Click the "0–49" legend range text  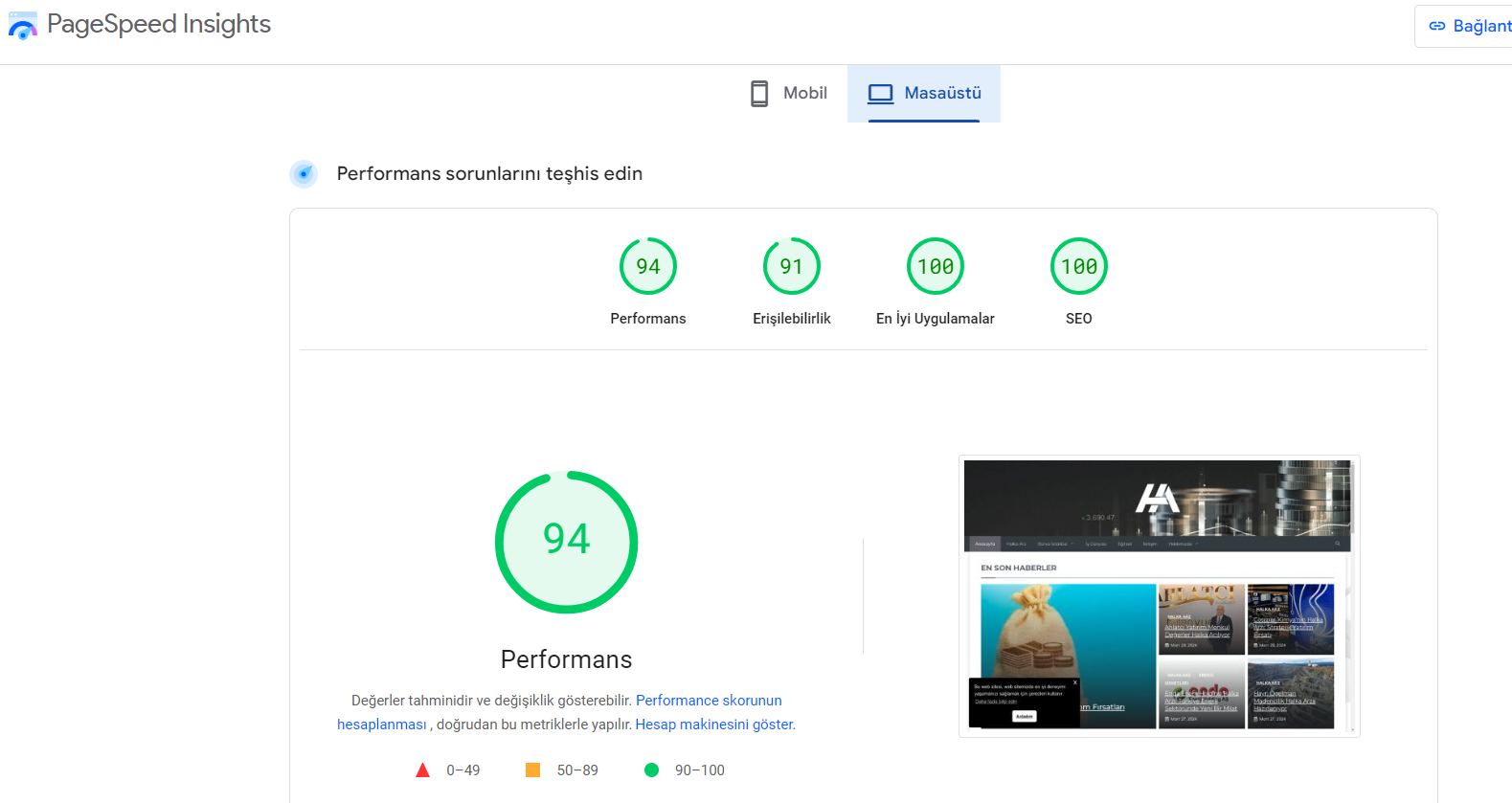[x=463, y=770]
